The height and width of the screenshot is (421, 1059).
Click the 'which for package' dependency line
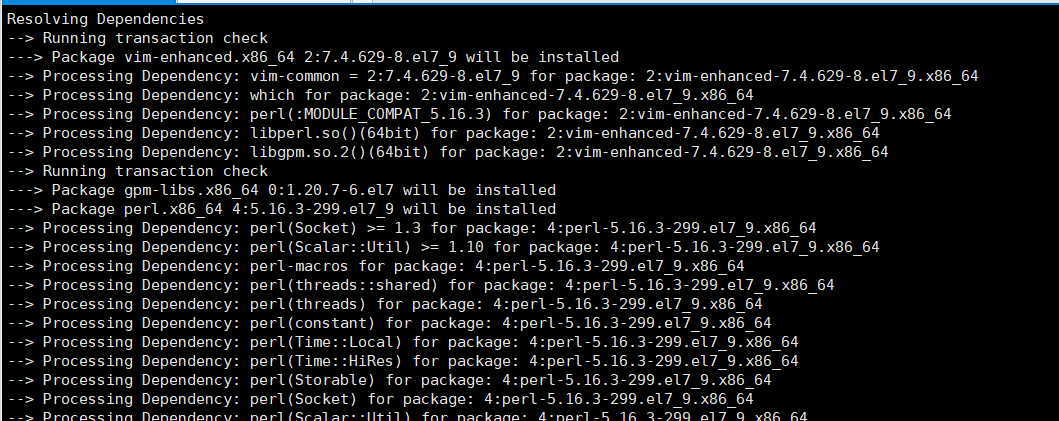380,95
